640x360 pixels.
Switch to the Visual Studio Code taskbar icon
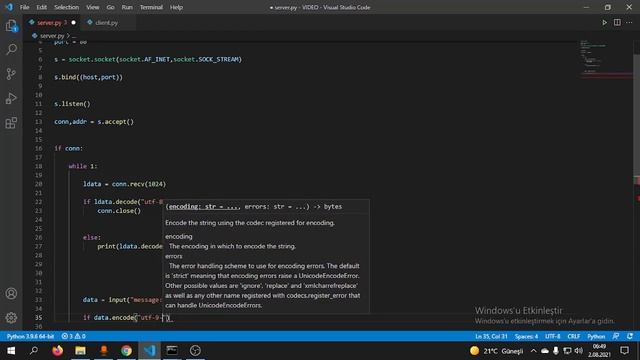(149, 351)
